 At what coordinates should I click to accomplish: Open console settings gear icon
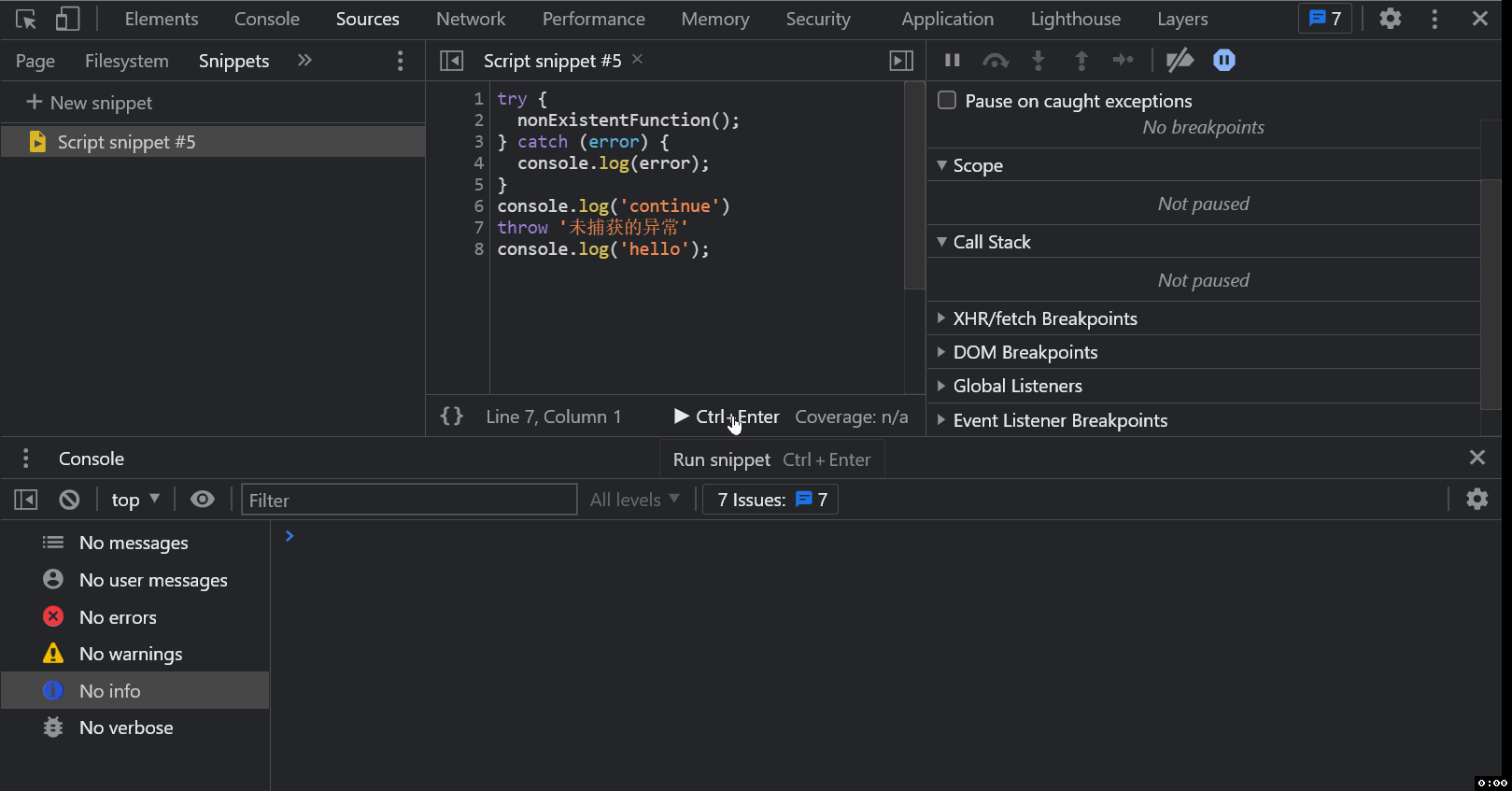(1477, 500)
